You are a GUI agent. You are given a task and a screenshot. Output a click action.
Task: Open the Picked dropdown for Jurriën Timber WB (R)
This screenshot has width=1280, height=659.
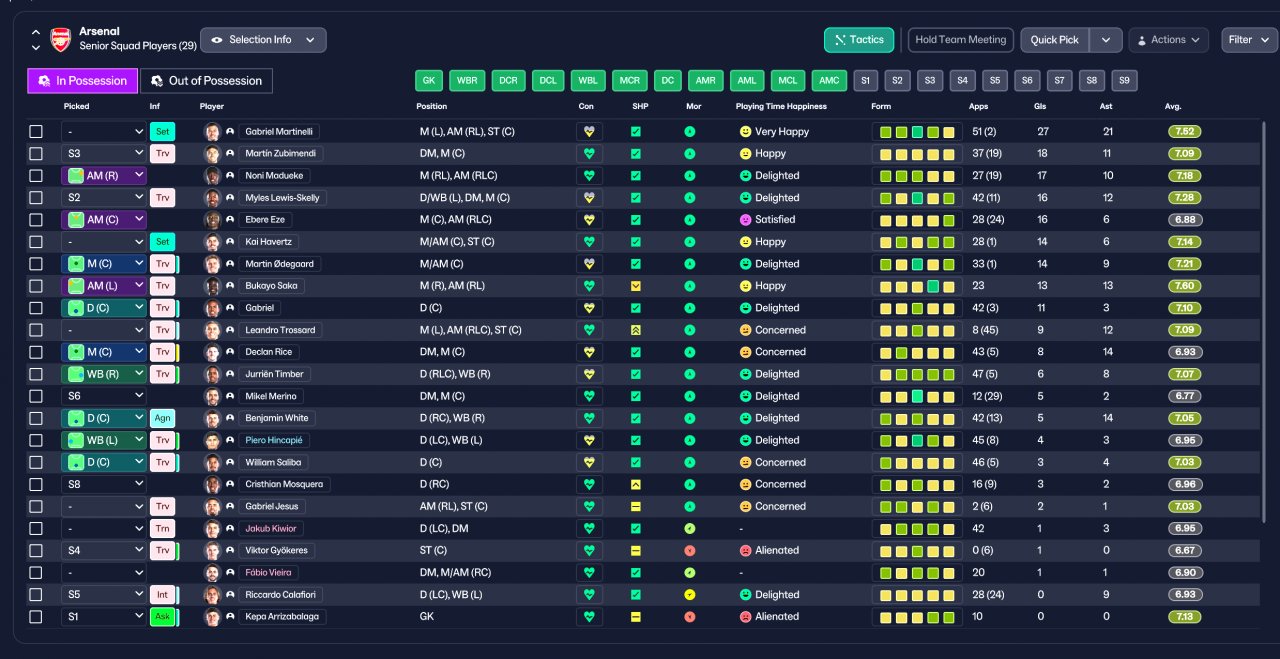tap(104, 374)
